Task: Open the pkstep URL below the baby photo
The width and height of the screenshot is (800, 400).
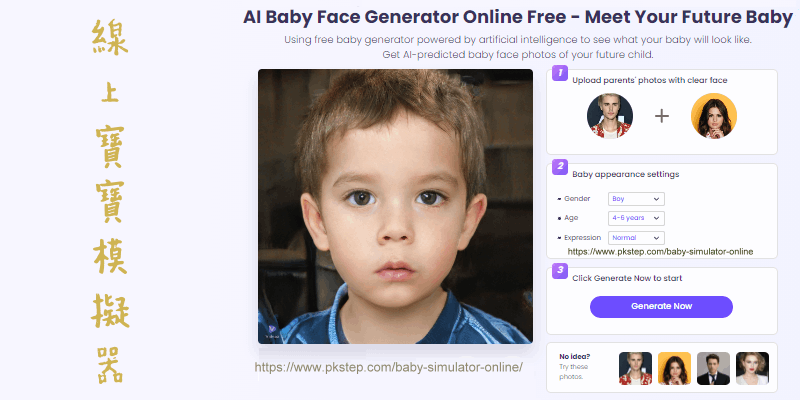Action: click(x=389, y=367)
